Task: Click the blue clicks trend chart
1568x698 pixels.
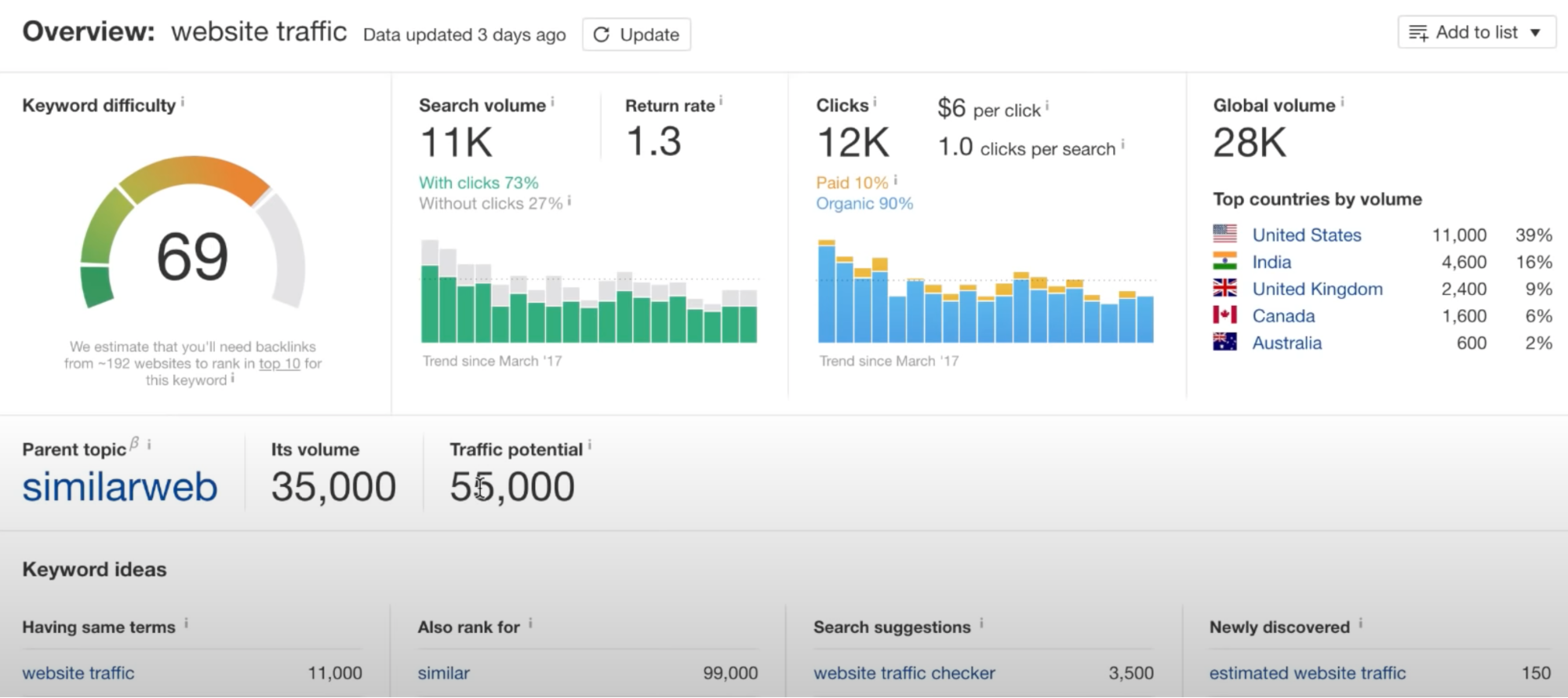Action: (986, 291)
